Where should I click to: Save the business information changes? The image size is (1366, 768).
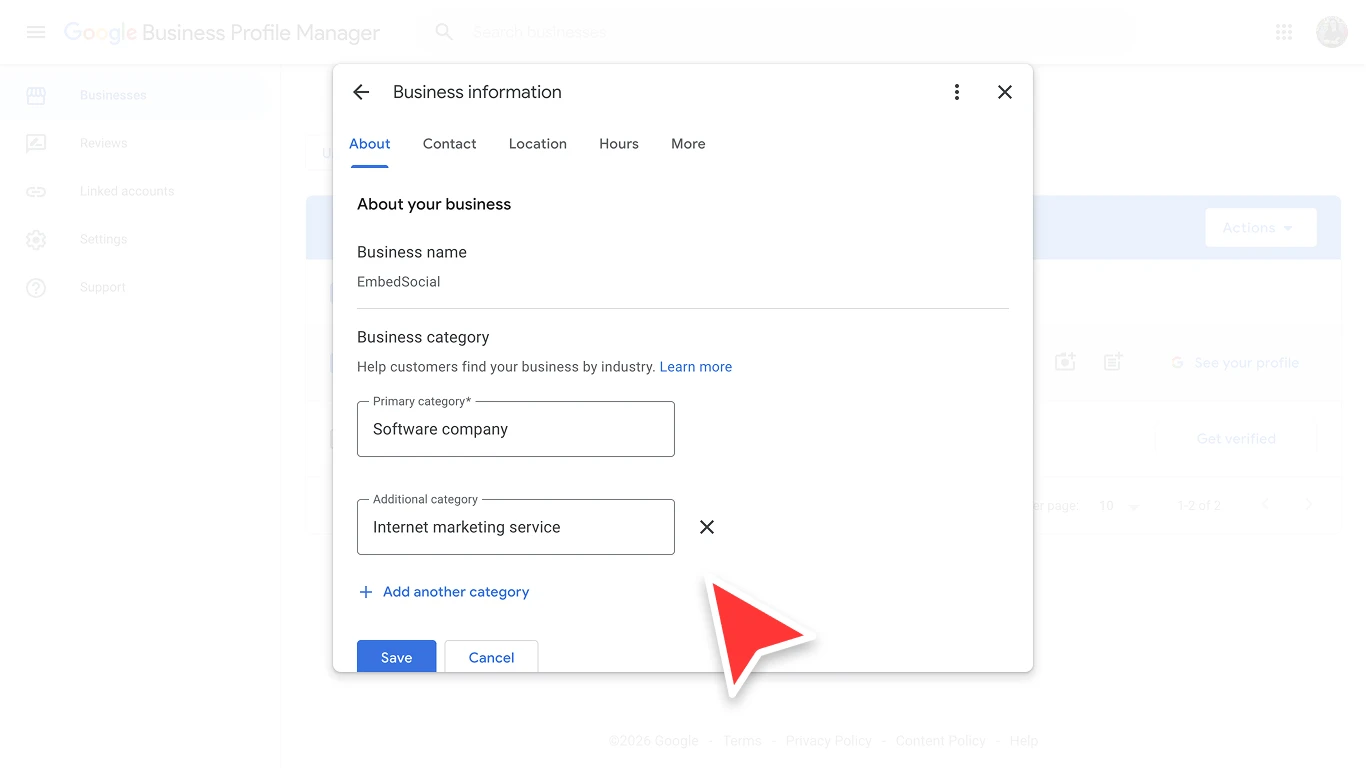[396, 657]
